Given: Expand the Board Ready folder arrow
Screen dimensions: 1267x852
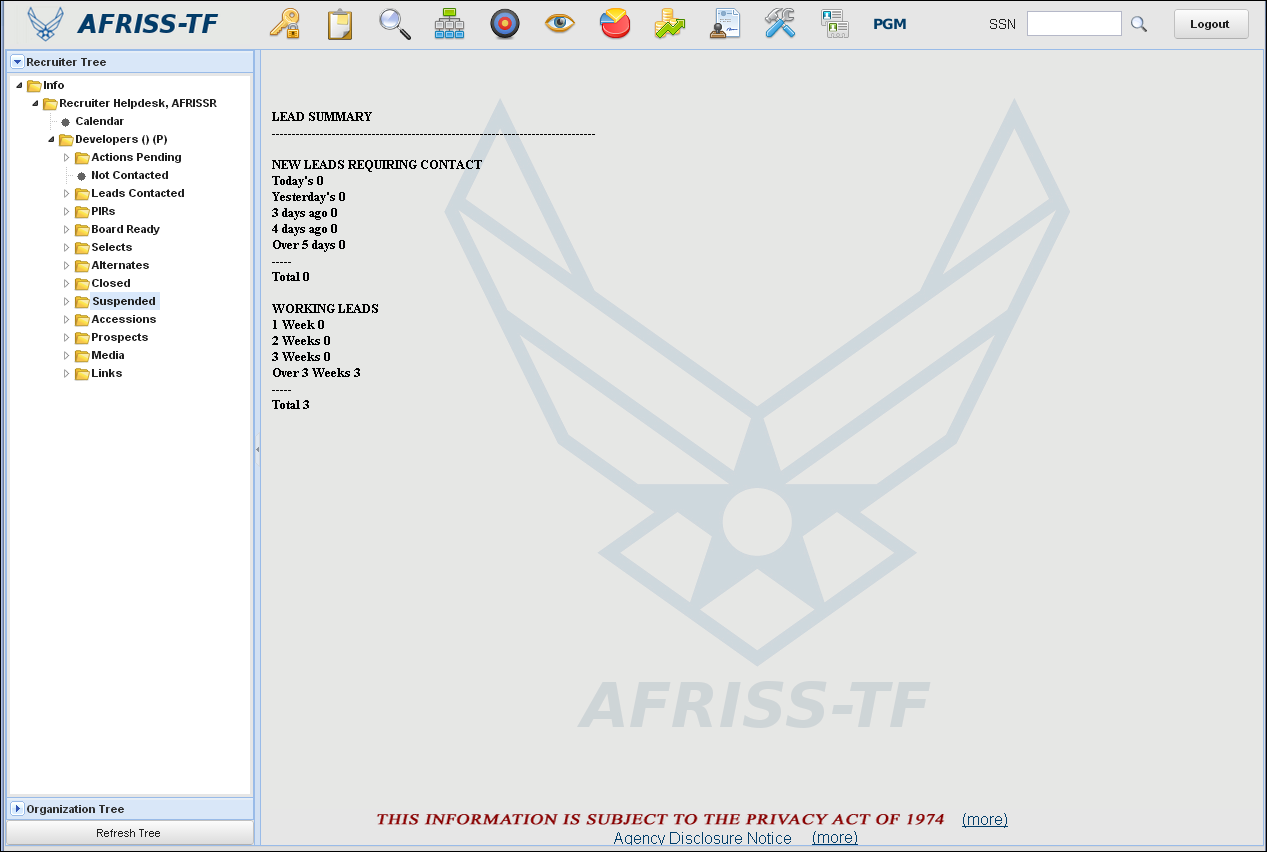Looking at the screenshot, I should tap(67, 229).
